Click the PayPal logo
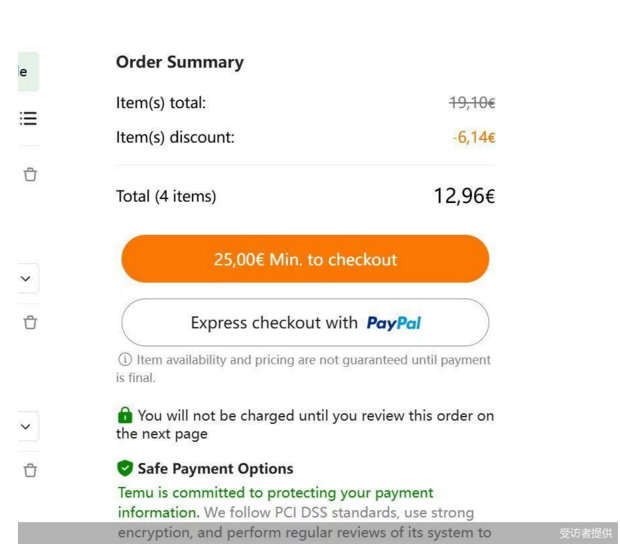Screen dimensions: 620x551 393,323
